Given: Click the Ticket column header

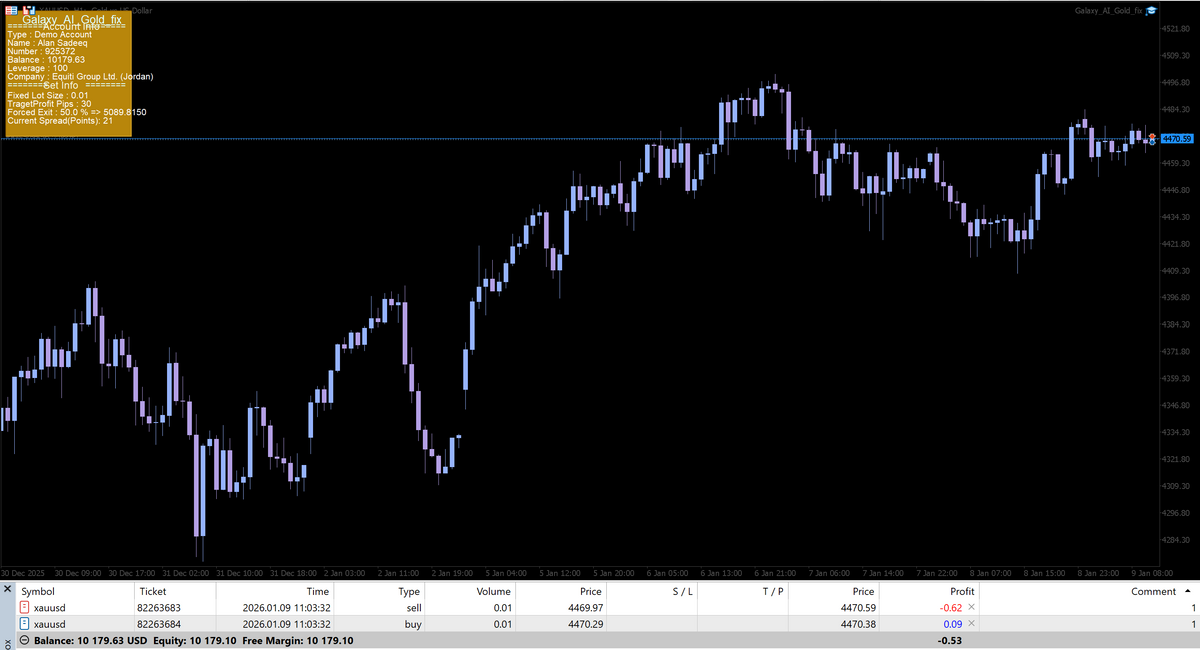Looking at the screenshot, I should (x=153, y=591).
